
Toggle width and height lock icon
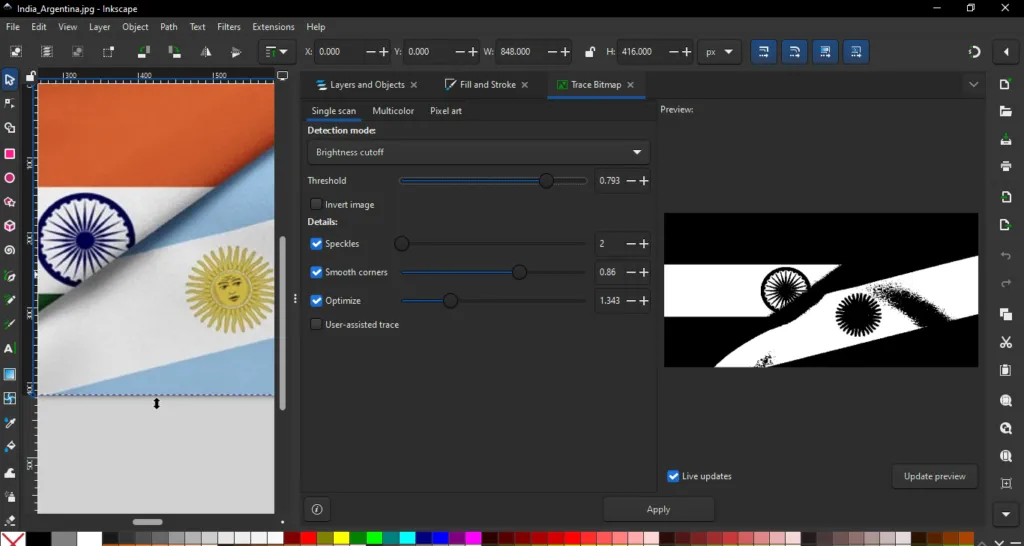pyautogui.click(x=590, y=52)
